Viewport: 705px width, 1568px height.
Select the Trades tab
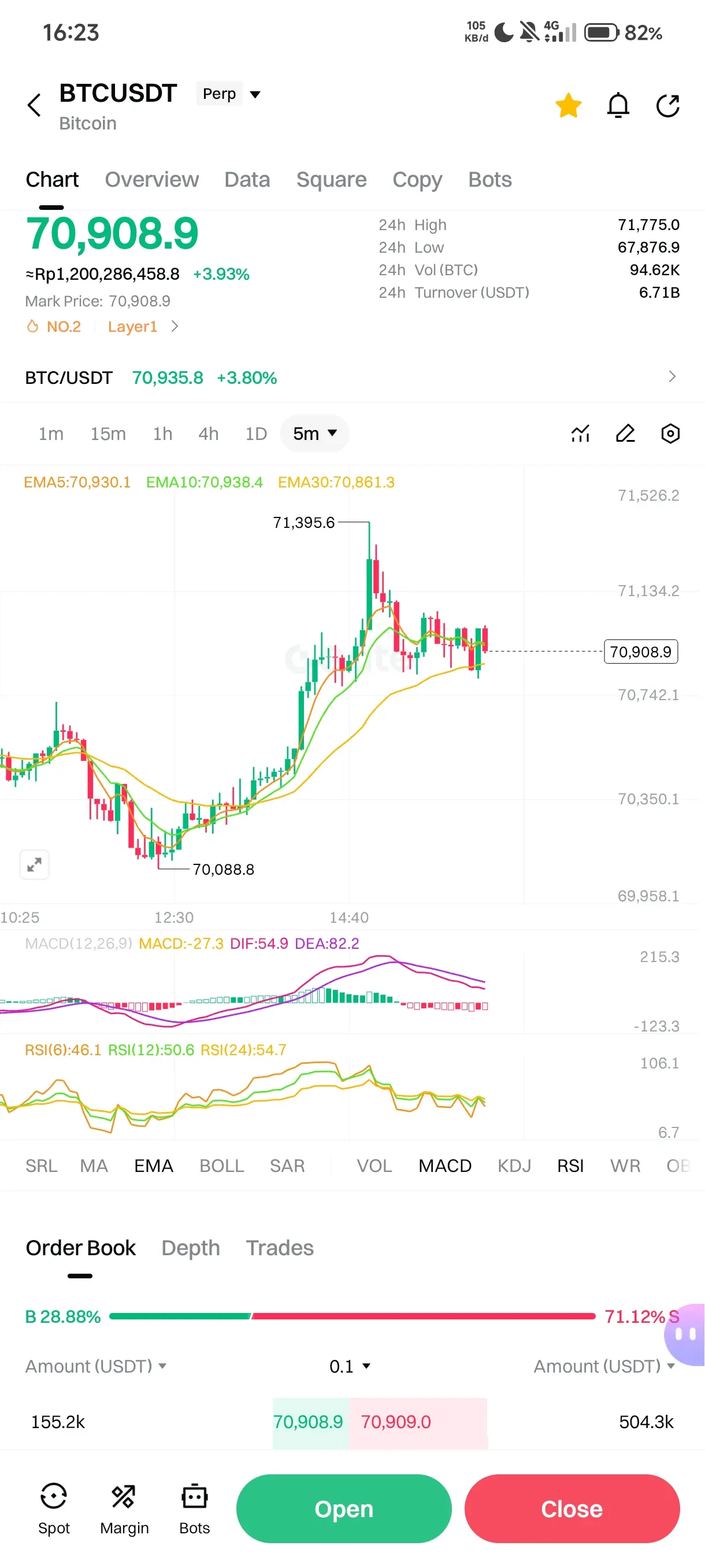click(x=279, y=1248)
